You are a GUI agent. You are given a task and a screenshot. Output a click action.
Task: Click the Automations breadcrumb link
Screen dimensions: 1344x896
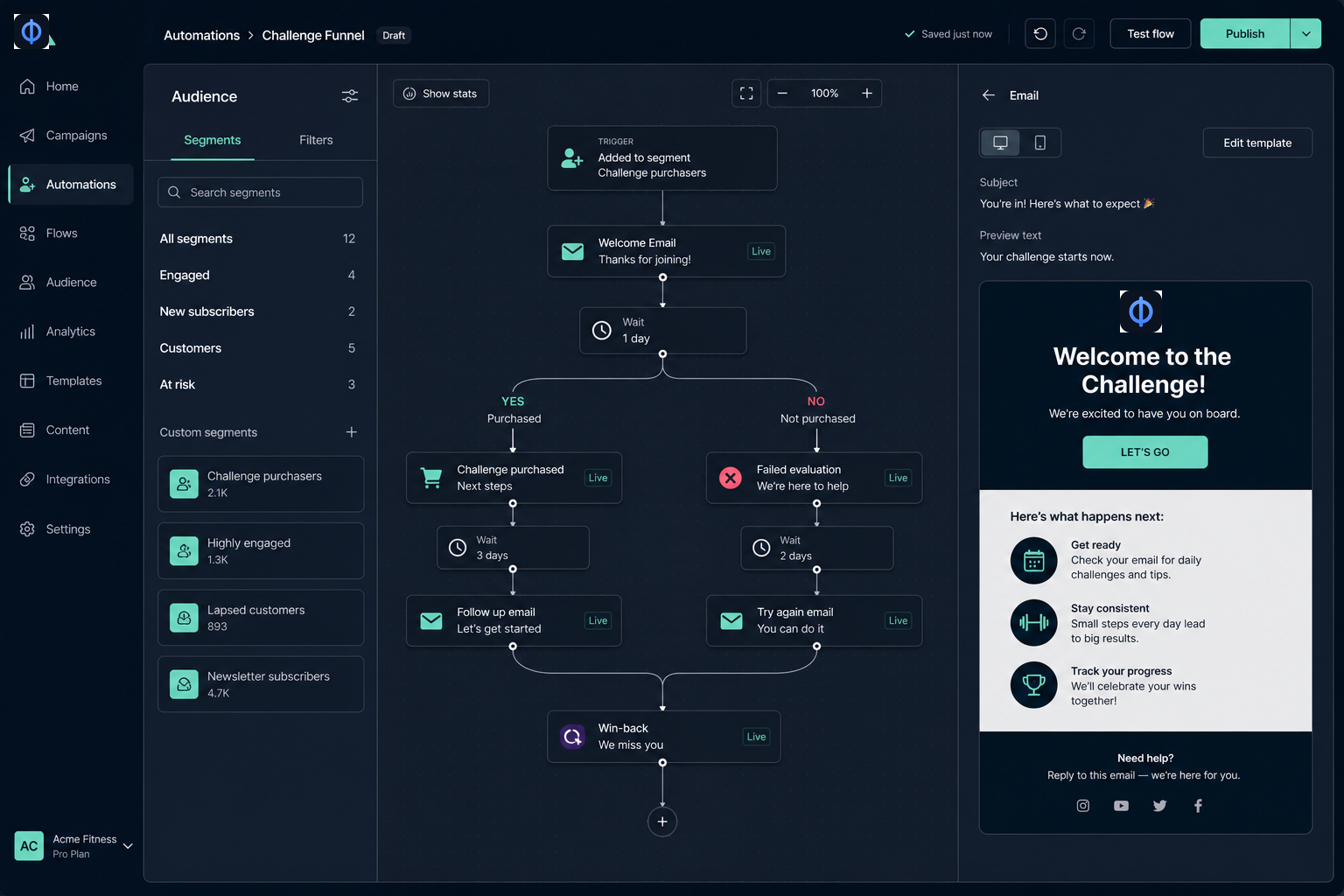point(202,35)
